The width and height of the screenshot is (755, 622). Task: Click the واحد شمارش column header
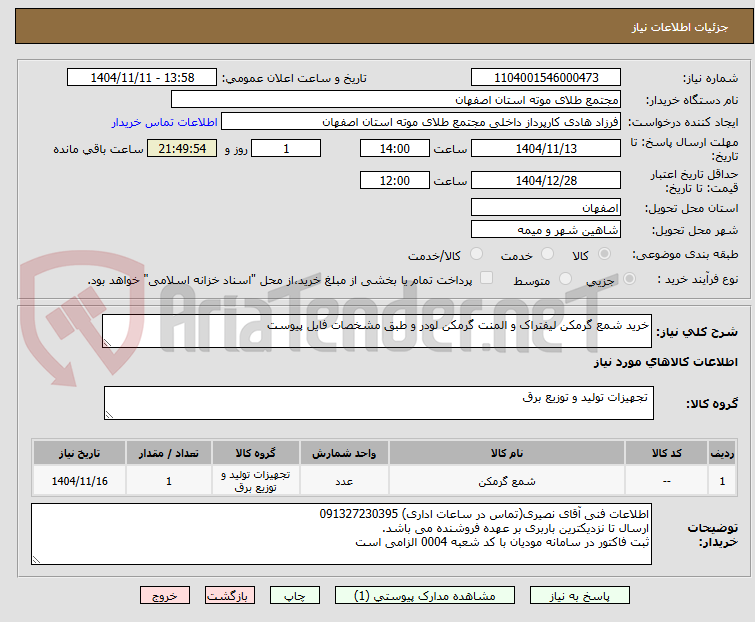(344, 453)
